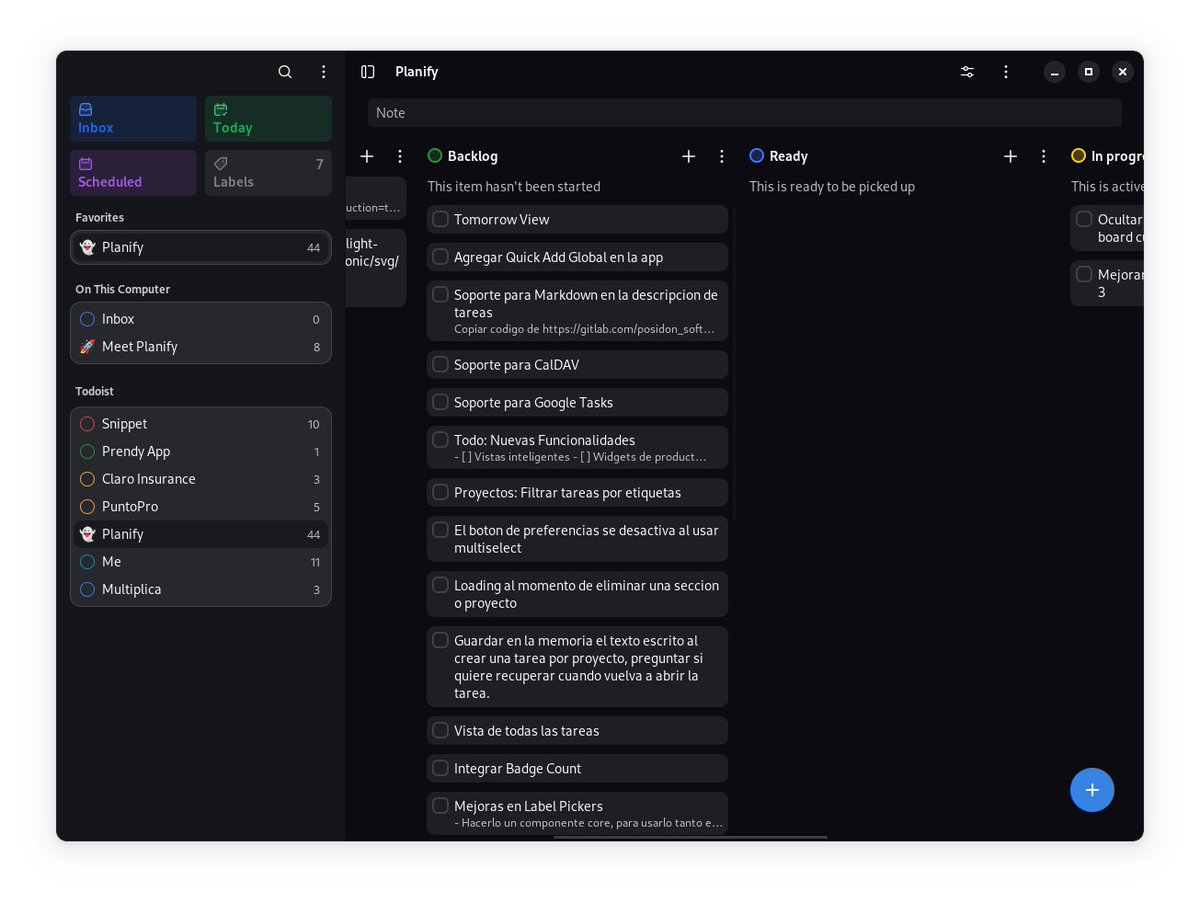Open view settings sliders icon
The width and height of the screenshot is (1200, 903).
[x=967, y=72]
